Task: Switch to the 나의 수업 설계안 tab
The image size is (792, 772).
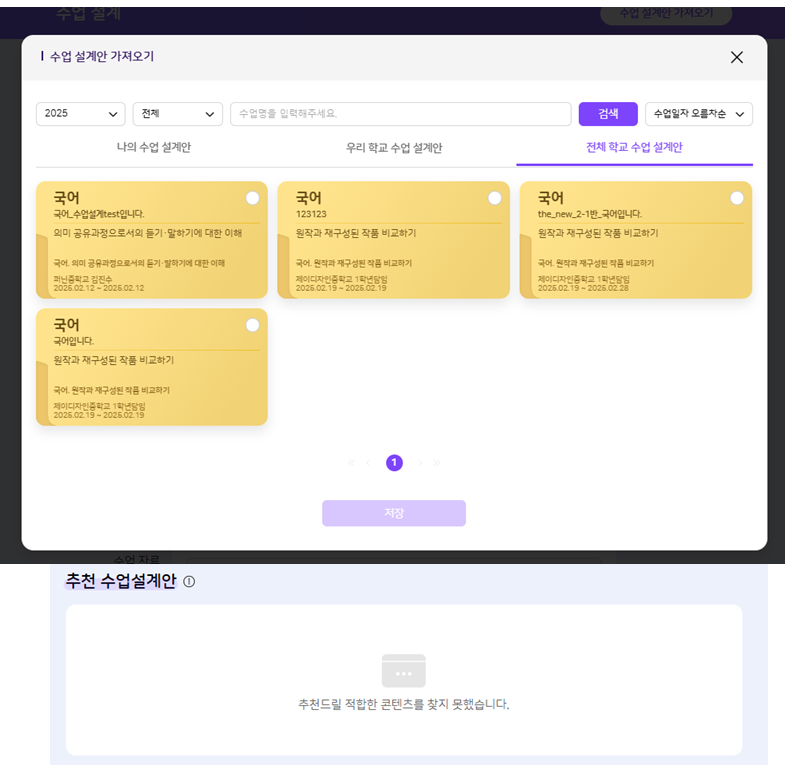Action: coord(153,148)
